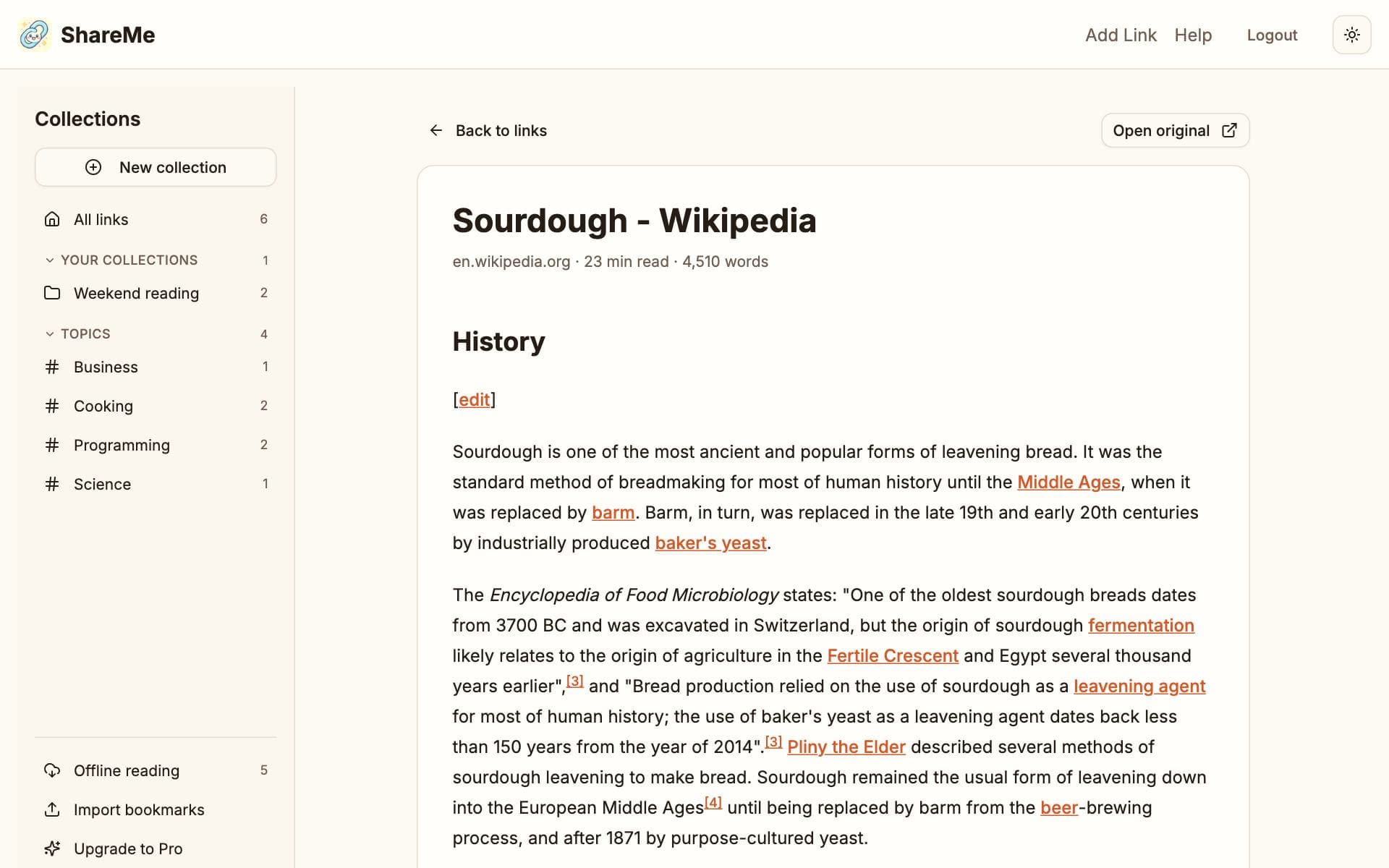Click the Upgrade to Pro sparkle icon
This screenshot has height=868, width=1389.
(x=52, y=848)
